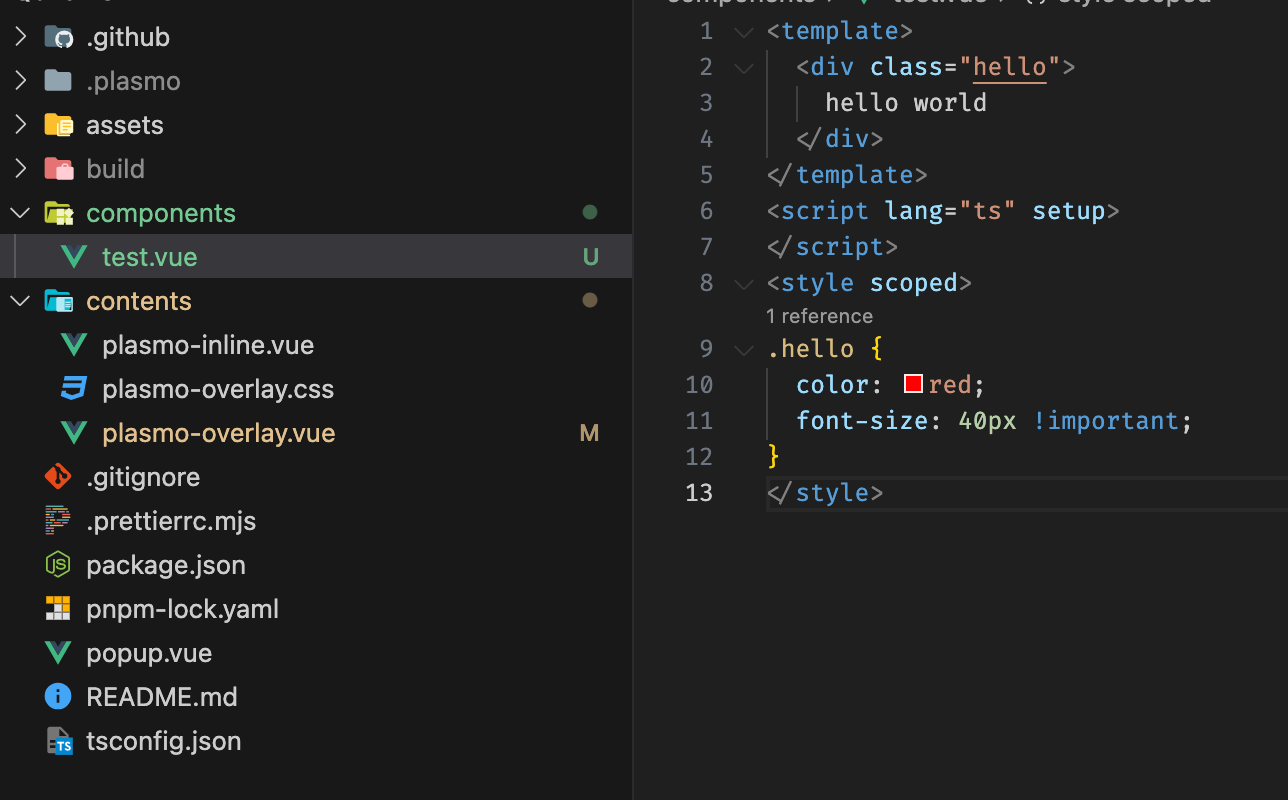1288x800 pixels.
Task: Select the components folder label
Action: pyautogui.click(x=161, y=213)
